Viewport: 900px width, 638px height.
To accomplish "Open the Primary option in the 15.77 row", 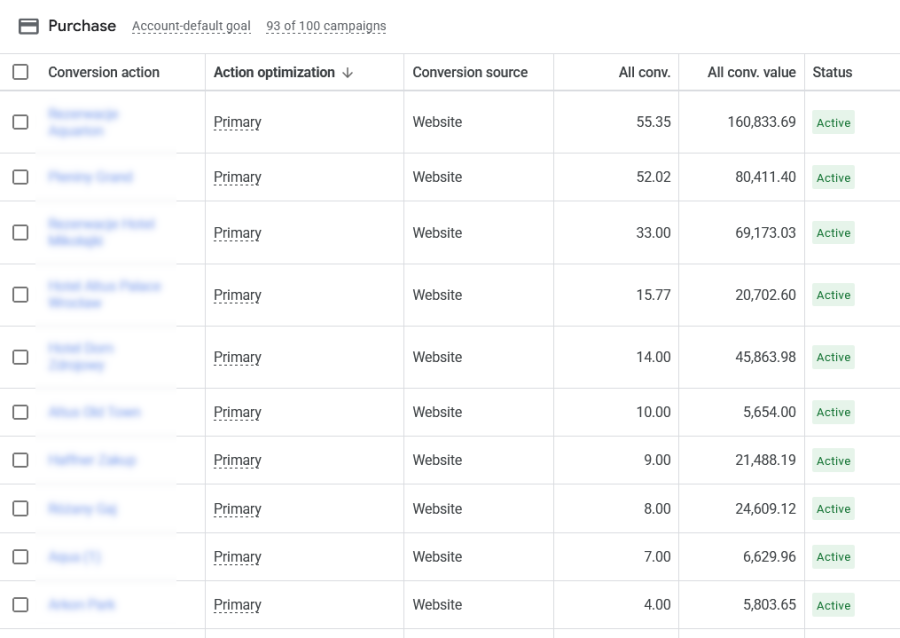I will tap(237, 295).
